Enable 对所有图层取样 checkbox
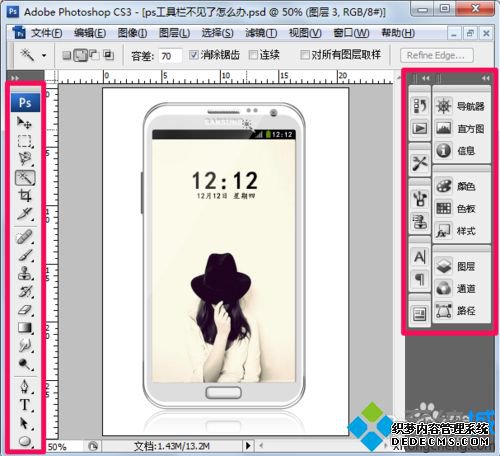The image size is (500, 456). pos(304,55)
